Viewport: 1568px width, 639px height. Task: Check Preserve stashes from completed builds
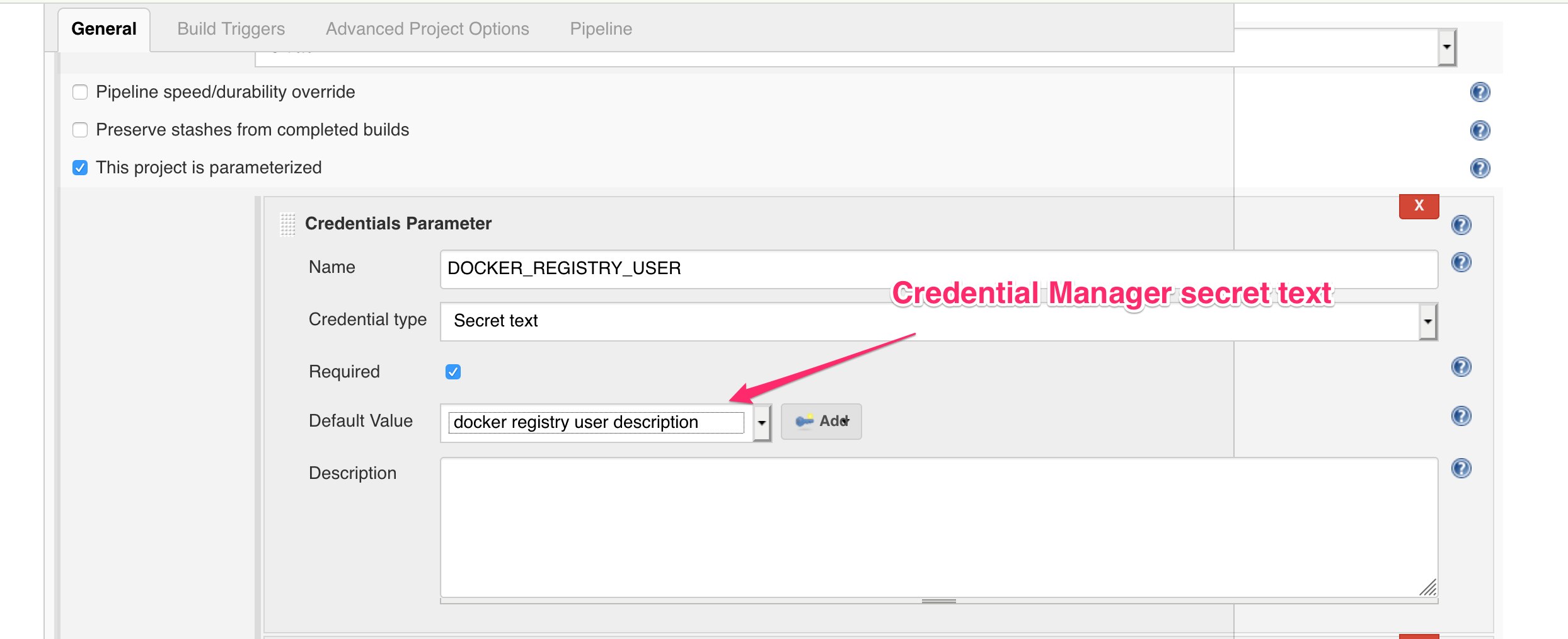coord(80,130)
